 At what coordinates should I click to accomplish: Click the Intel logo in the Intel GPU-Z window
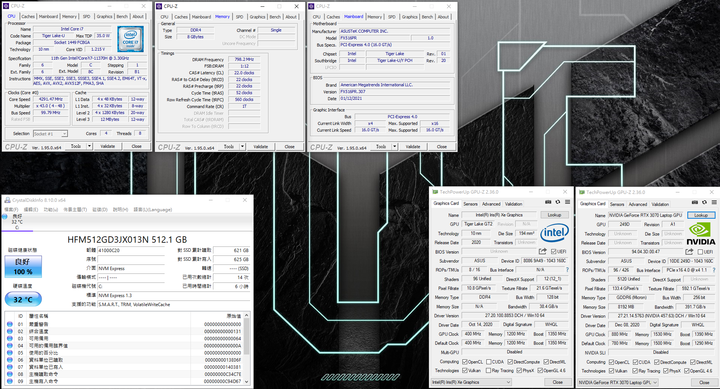pos(554,232)
